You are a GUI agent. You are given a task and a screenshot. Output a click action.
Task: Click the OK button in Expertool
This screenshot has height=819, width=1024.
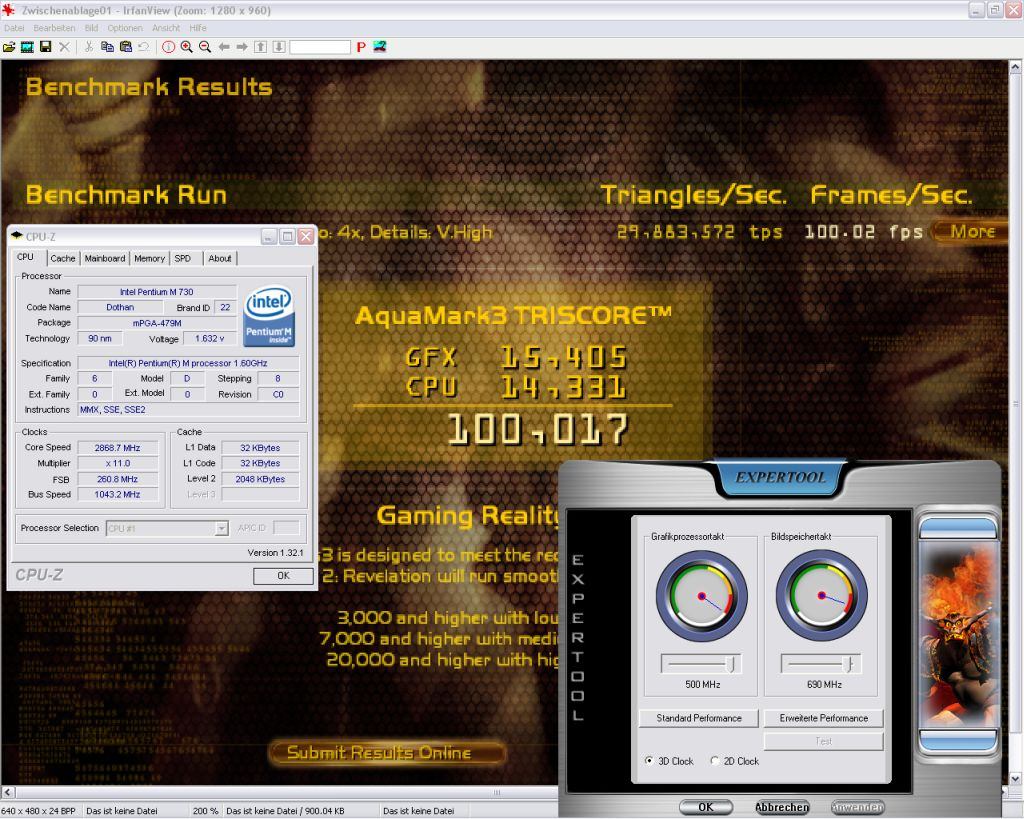point(706,807)
